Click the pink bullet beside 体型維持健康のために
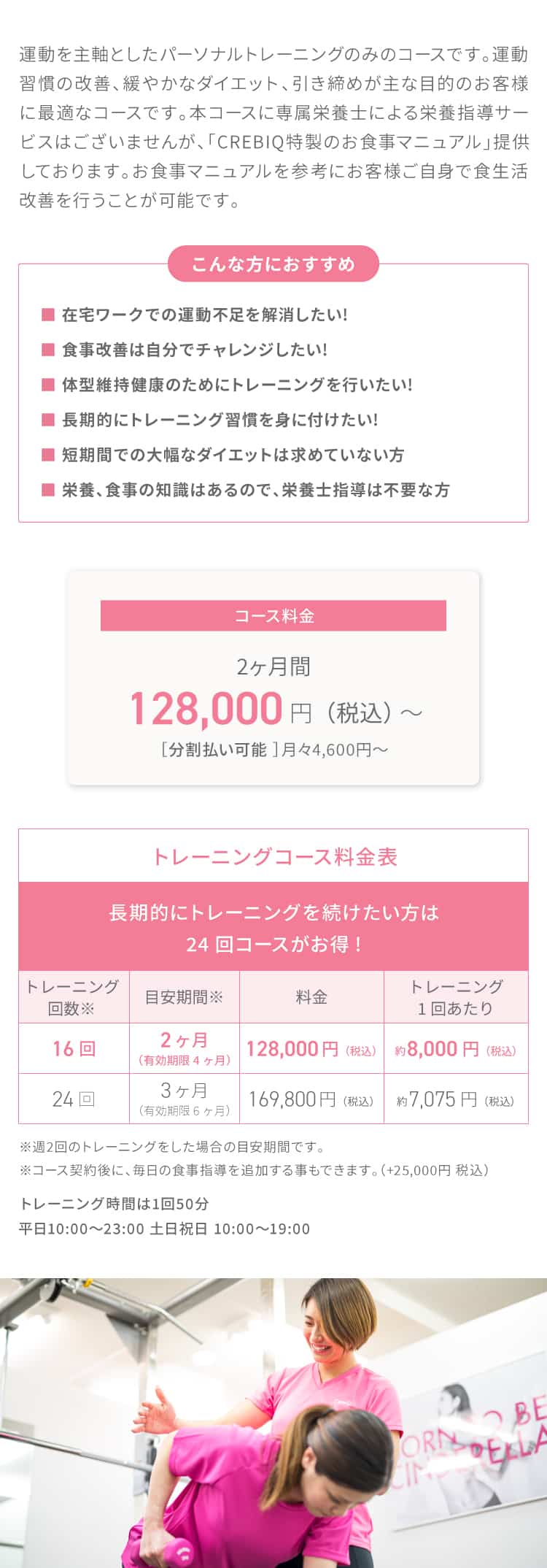 pyautogui.click(x=48, y=385)
